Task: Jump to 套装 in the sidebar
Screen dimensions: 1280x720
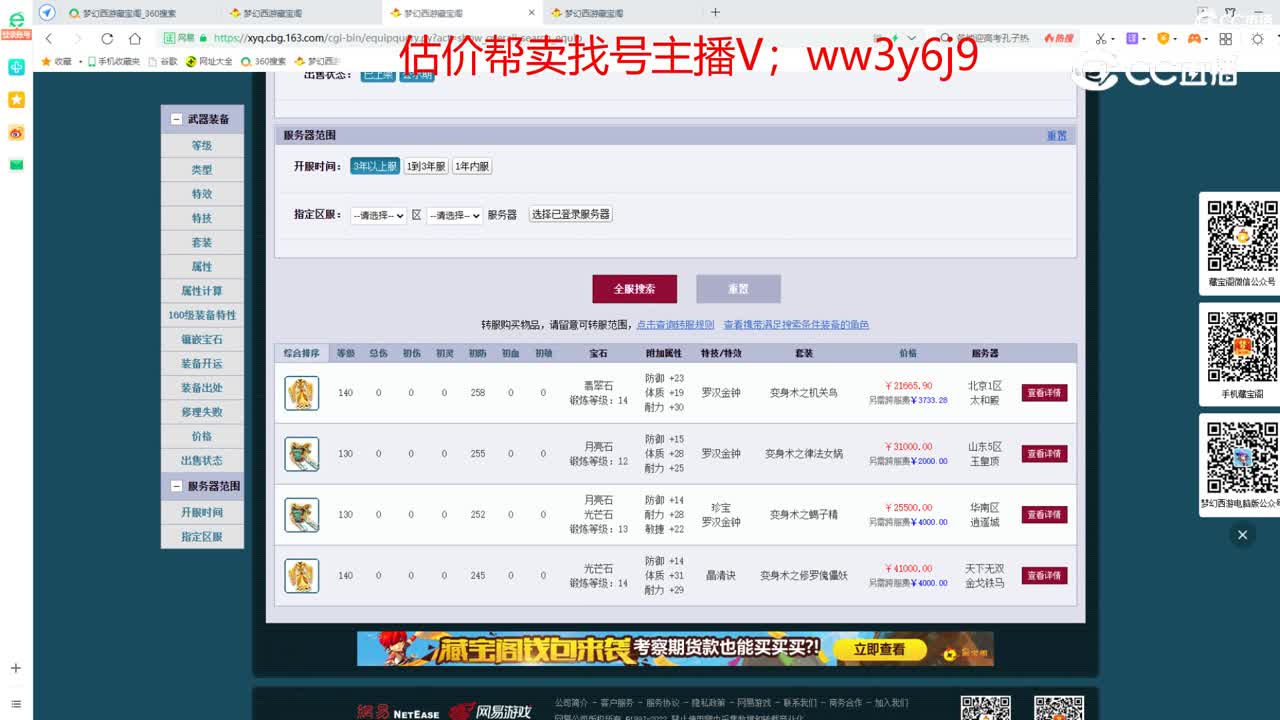Action: (202, 243)
